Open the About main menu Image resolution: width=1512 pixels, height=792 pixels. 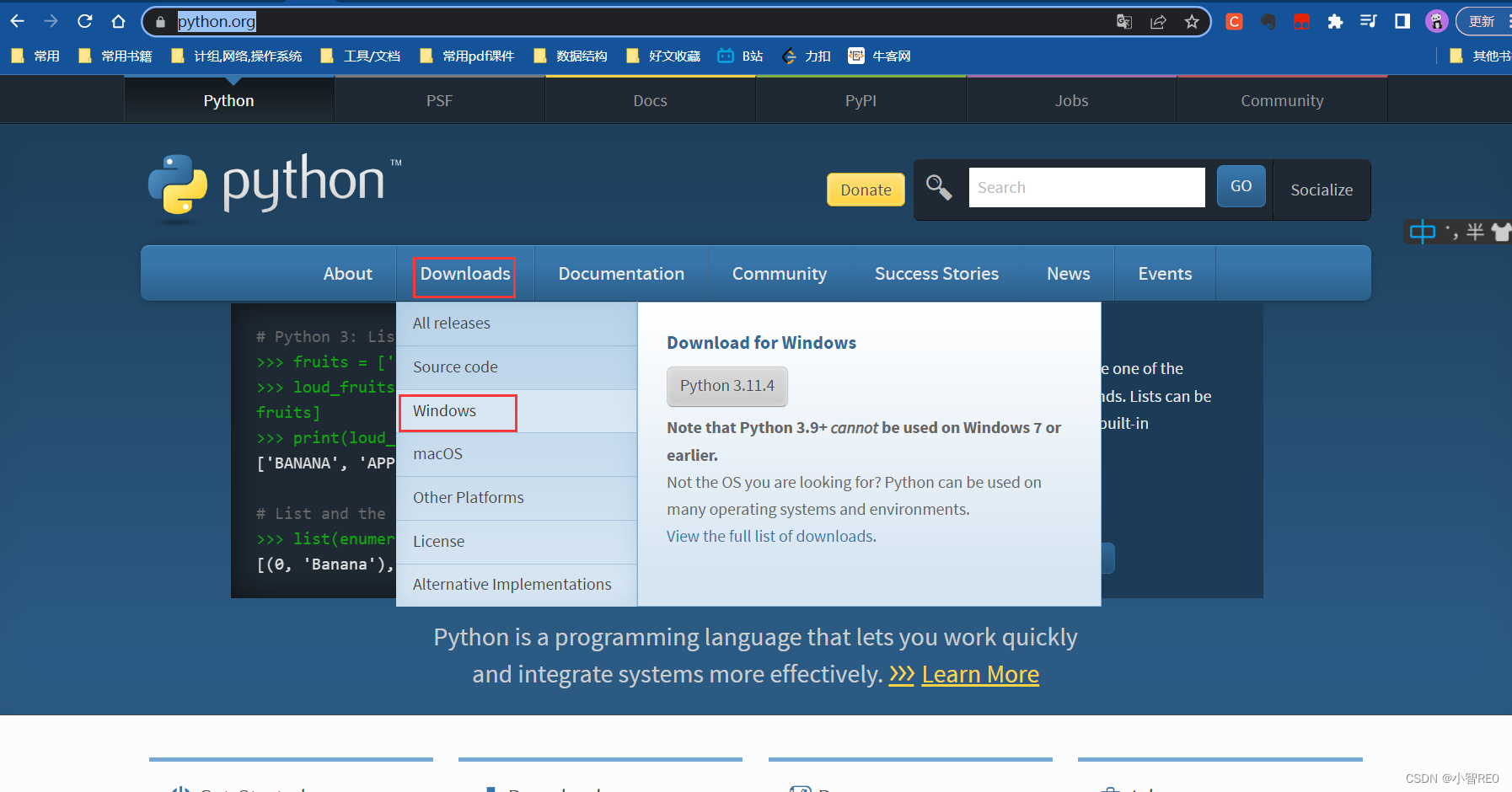347,274
